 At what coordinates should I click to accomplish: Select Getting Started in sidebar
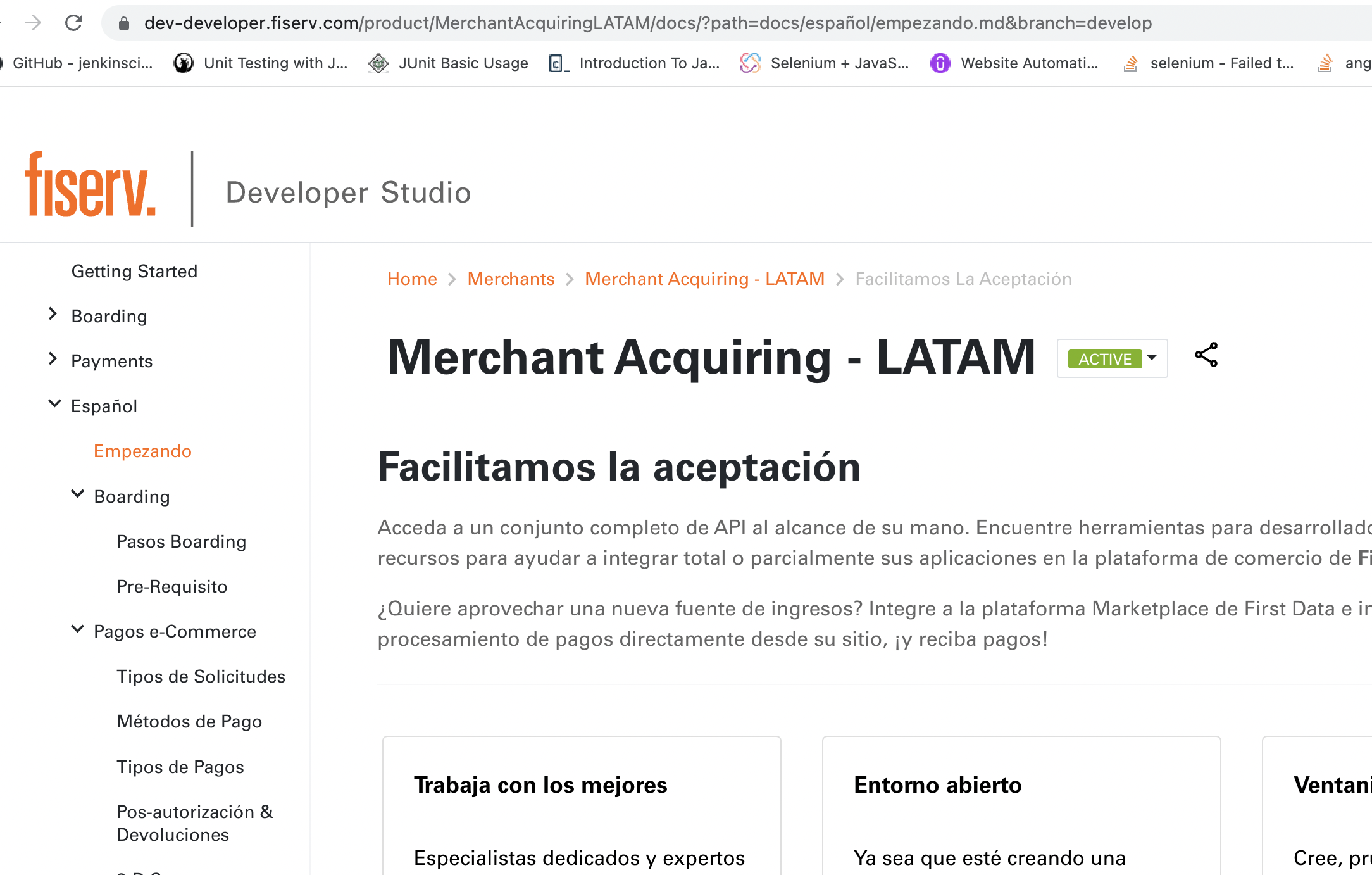coord(134,271)
